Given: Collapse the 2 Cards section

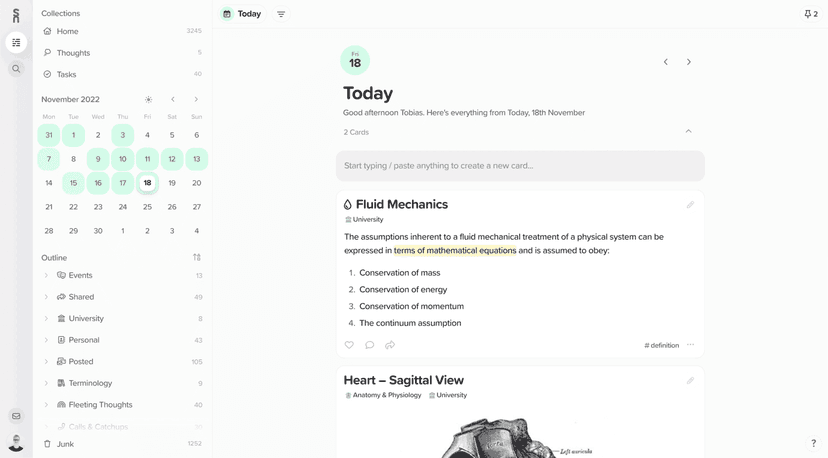Looking at the screenshot, I should point(688,132).
